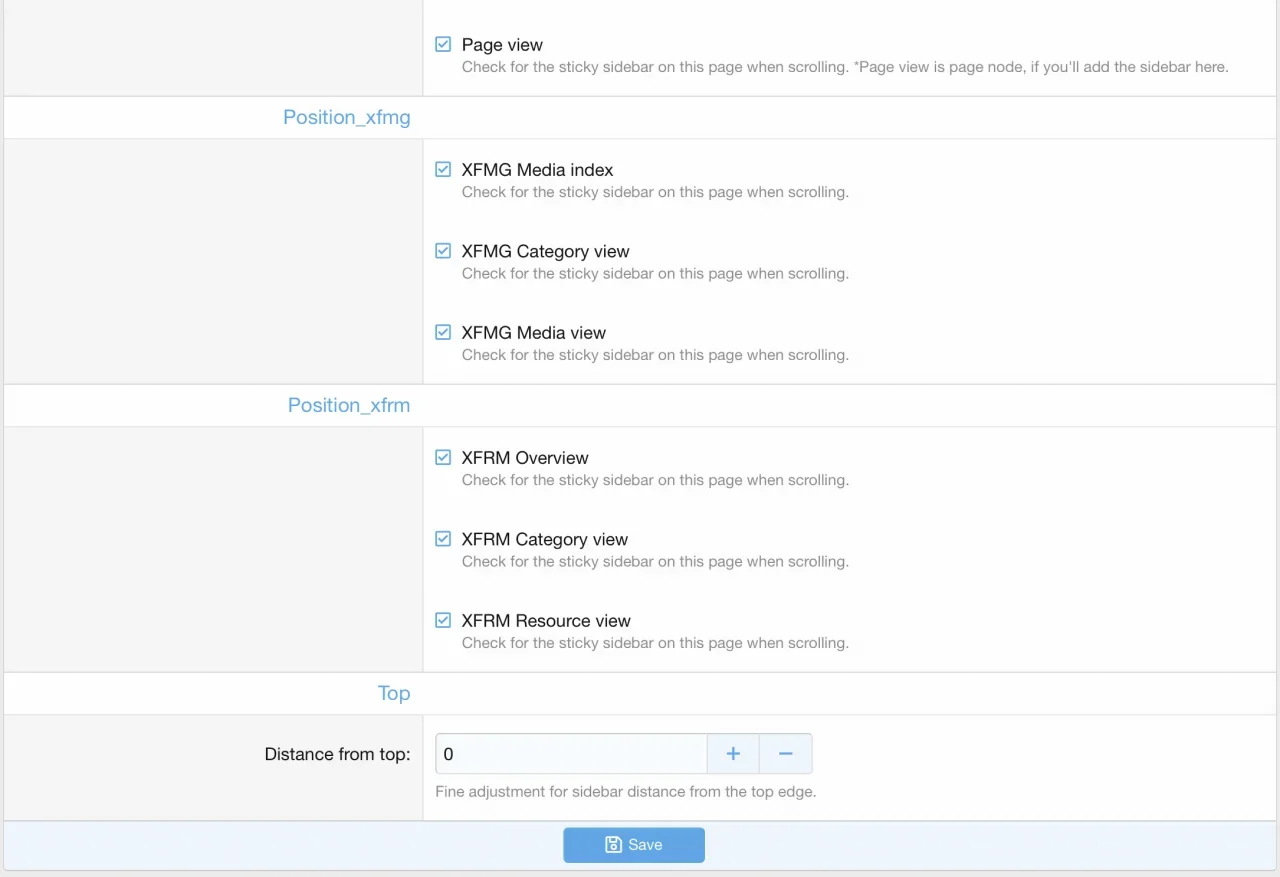The image size is (1280, 877).
Task: Click the floppy disk icon on Save
Action: [x=614, y=845]
